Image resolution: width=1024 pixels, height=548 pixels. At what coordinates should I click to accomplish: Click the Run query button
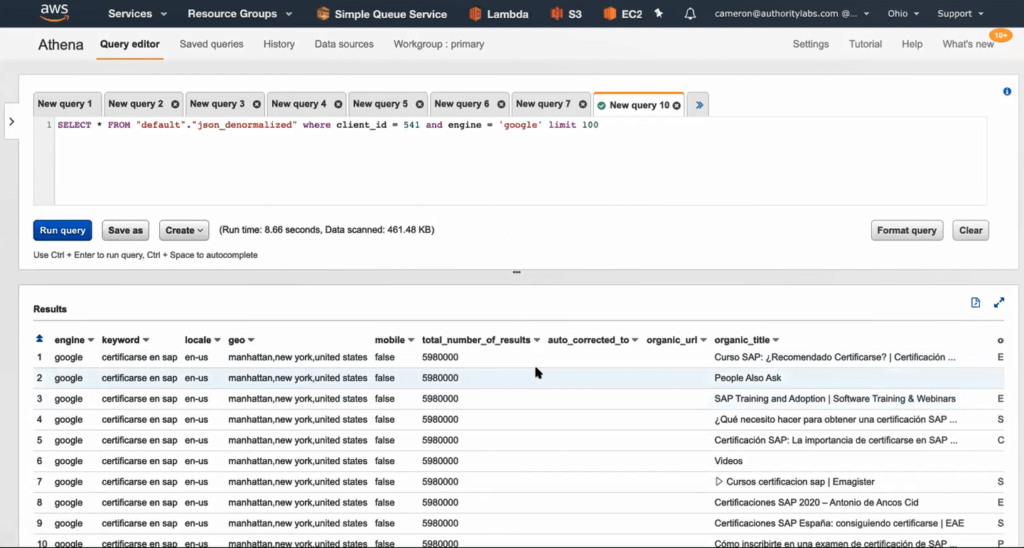[x=63, y=231]
